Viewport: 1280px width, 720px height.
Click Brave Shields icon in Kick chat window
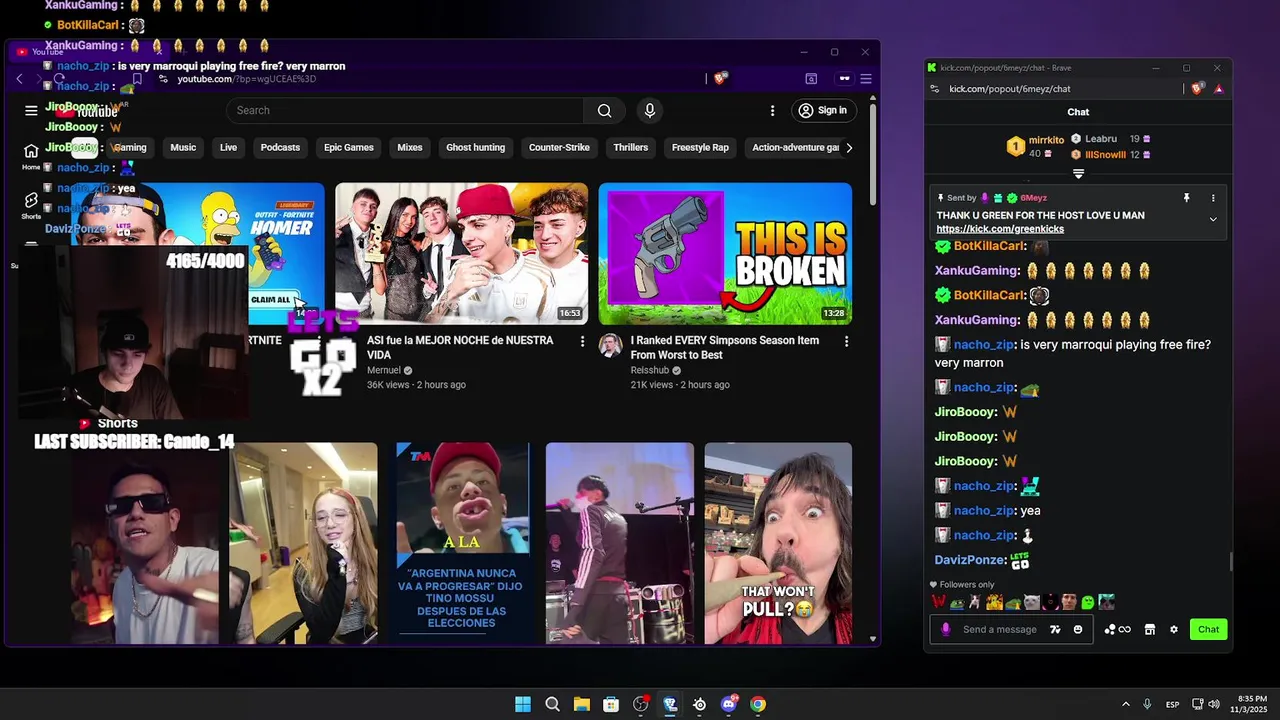[1198, 89]
